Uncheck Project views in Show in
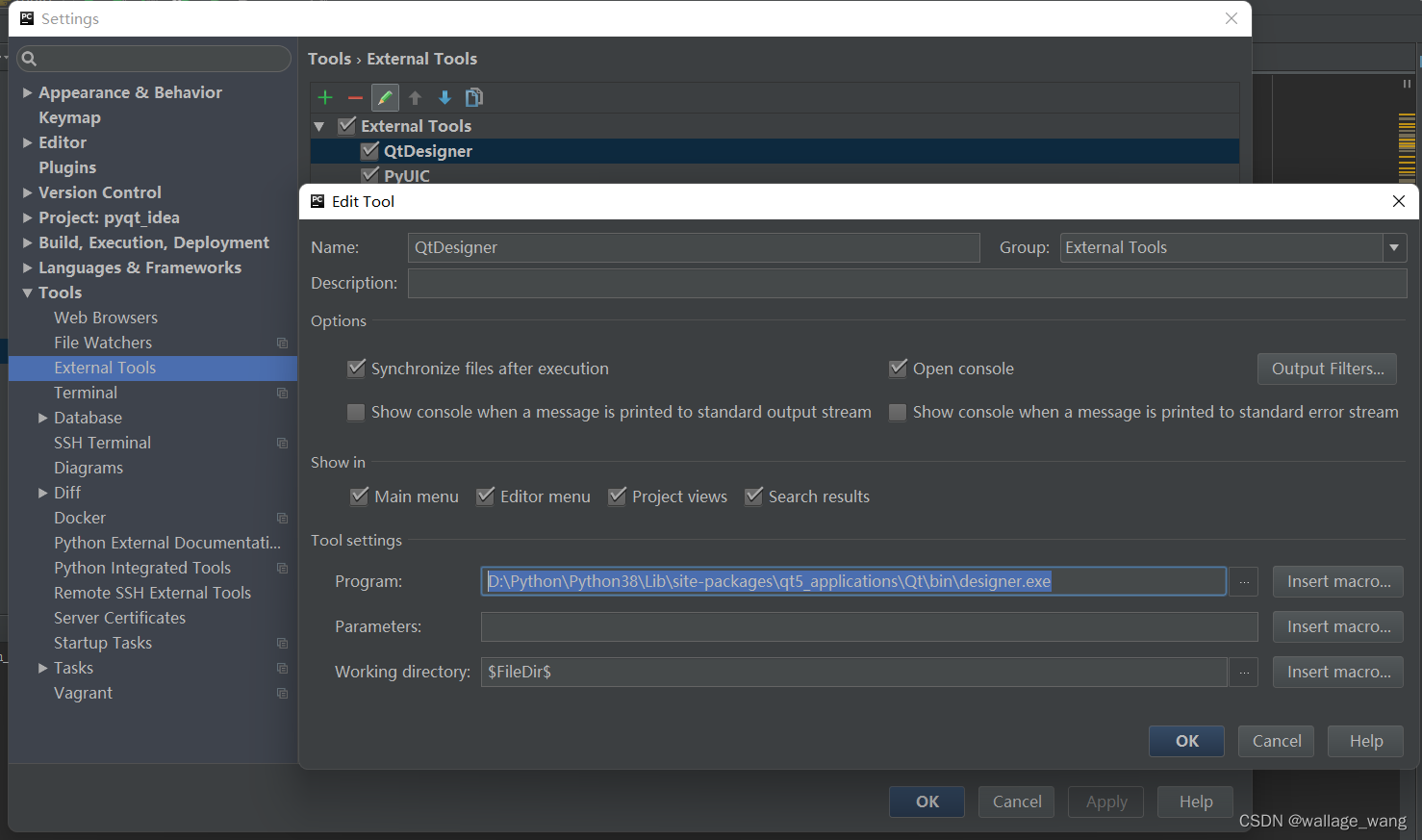Viewport: 1422px width, 840px height. (618, 496)
